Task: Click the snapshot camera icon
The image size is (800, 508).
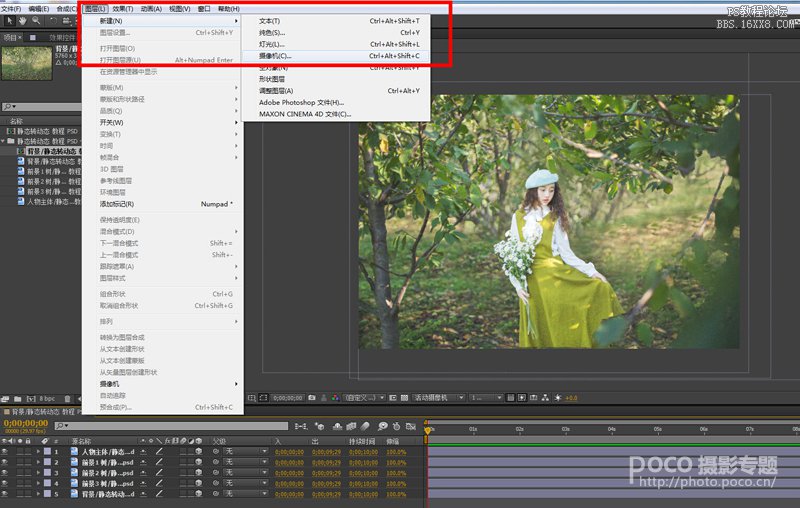Action: click(x=312, y=398)
